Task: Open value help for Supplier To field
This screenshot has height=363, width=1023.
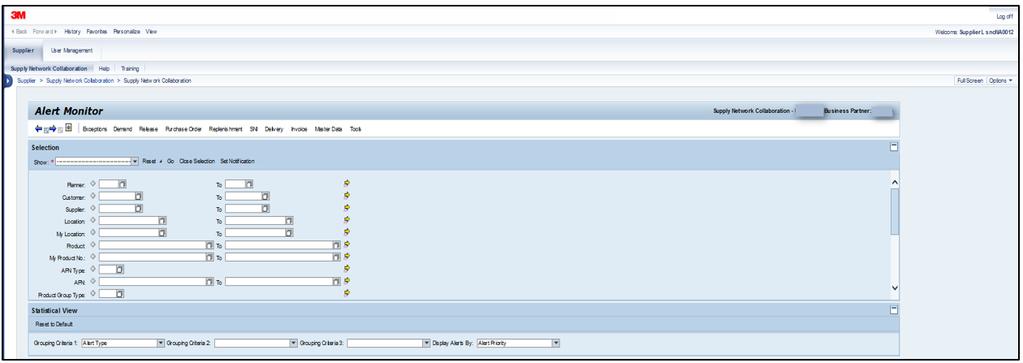Action: tap(266, 208)
